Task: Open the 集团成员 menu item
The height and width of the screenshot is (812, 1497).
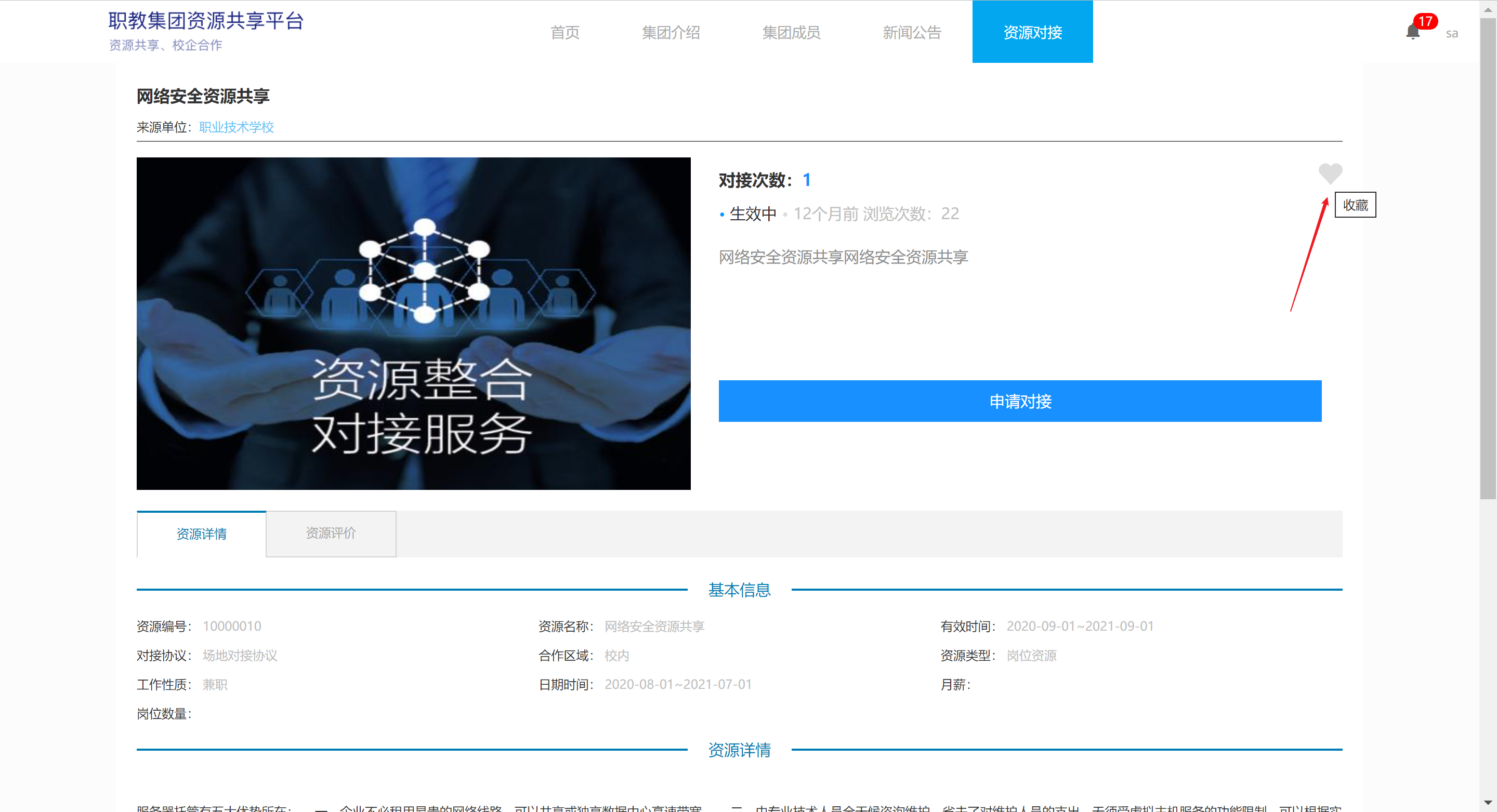Action: click(x=791, y=33)
